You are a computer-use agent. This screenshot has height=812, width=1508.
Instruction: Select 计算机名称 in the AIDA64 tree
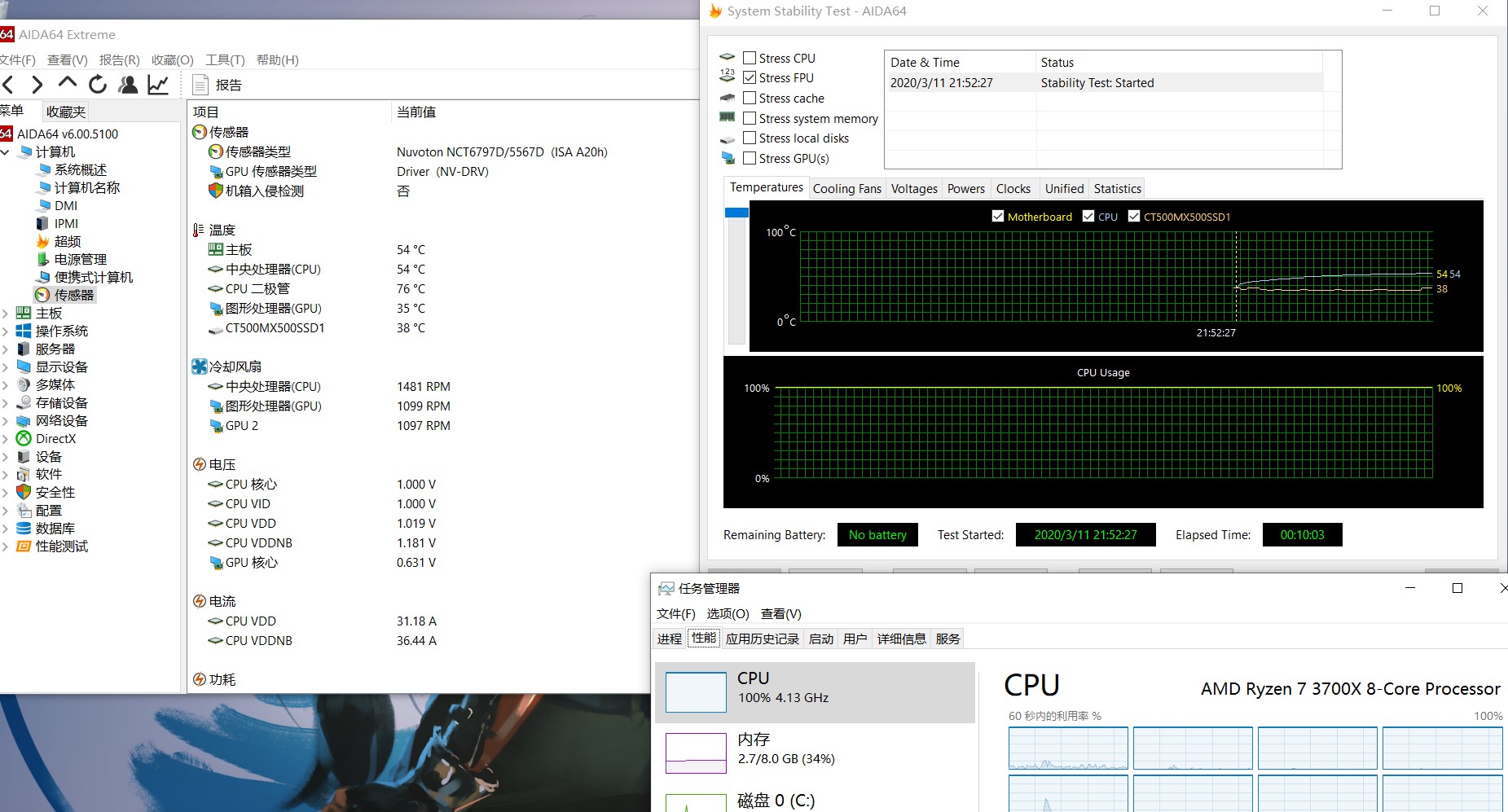tap(86, 187)
